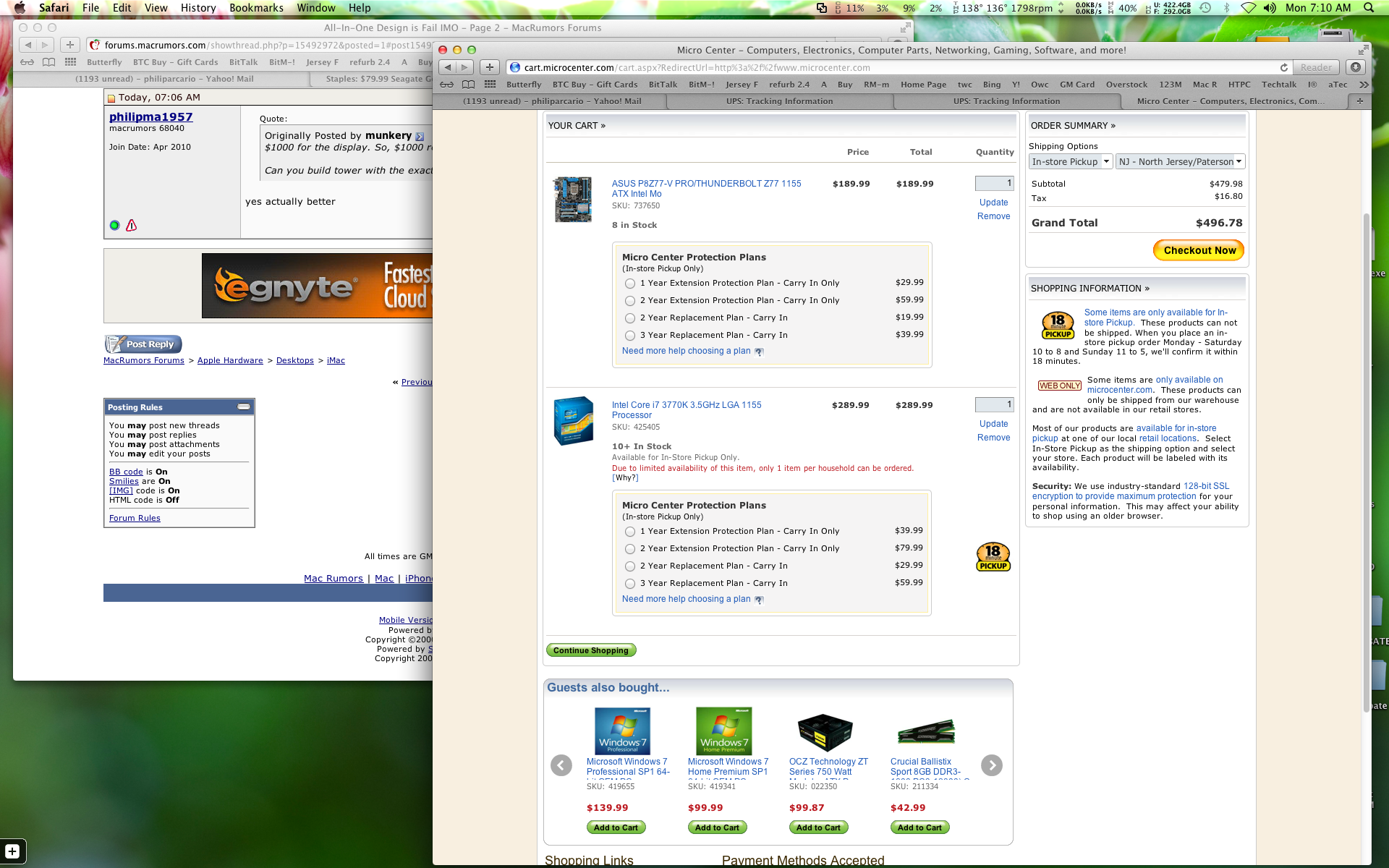Collapse Posting Rules box in forum window
The image size is (1389, 868).
(x=244, y=407)
